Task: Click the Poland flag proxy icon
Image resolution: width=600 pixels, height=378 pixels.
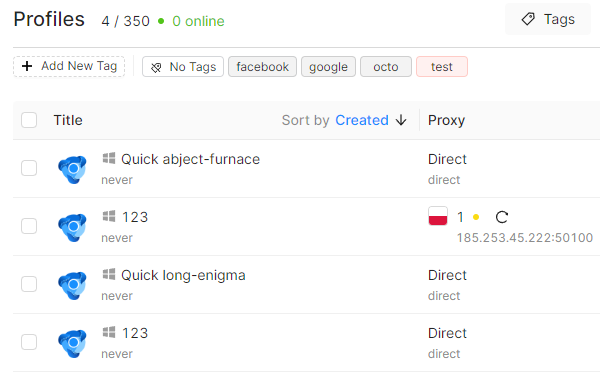Action: click(438, 216)
